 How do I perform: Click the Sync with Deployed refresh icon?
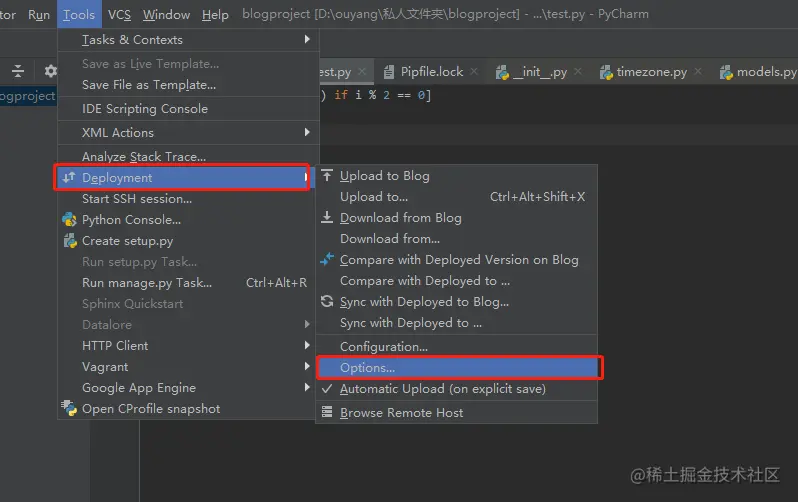(327, 301)
